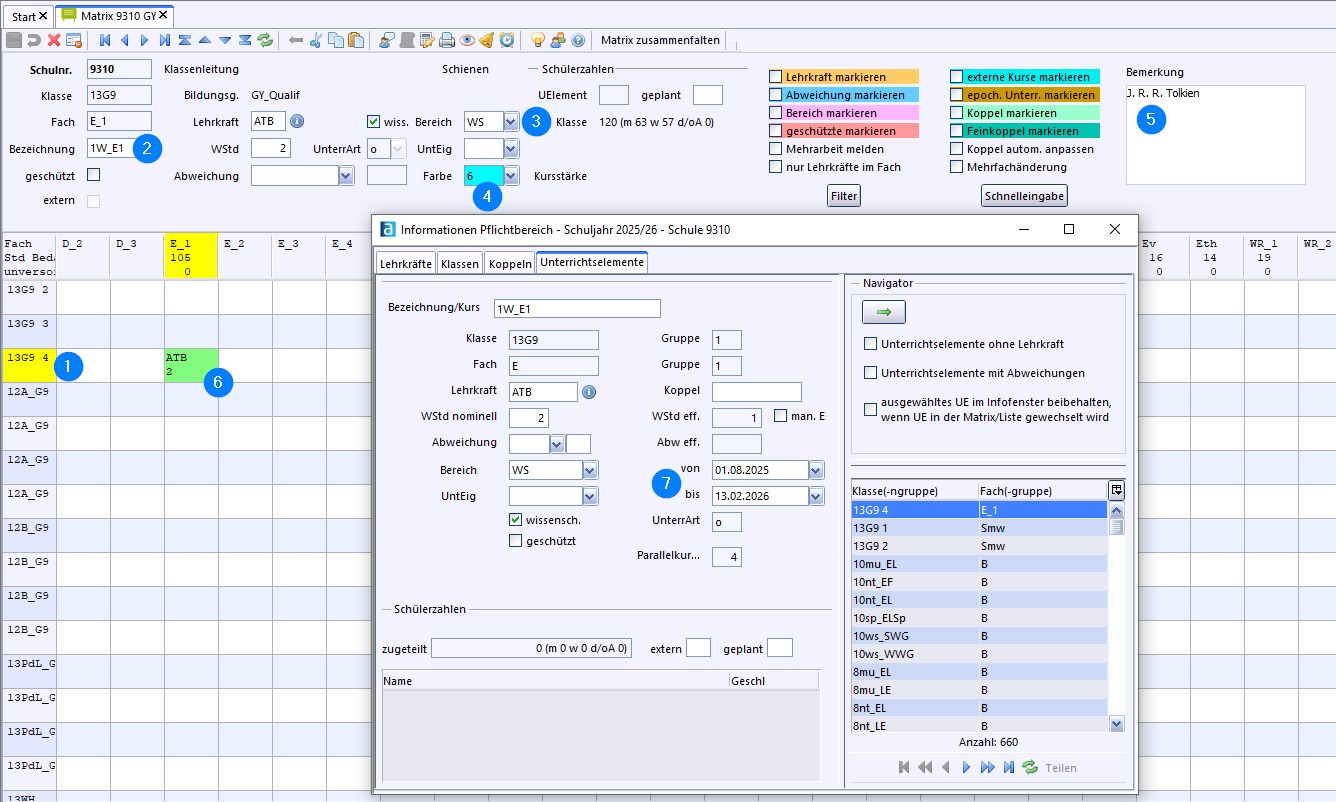Screen dimensions: 1336x802
Task: Click the blue question mark help icon
Action: point(578,40)
